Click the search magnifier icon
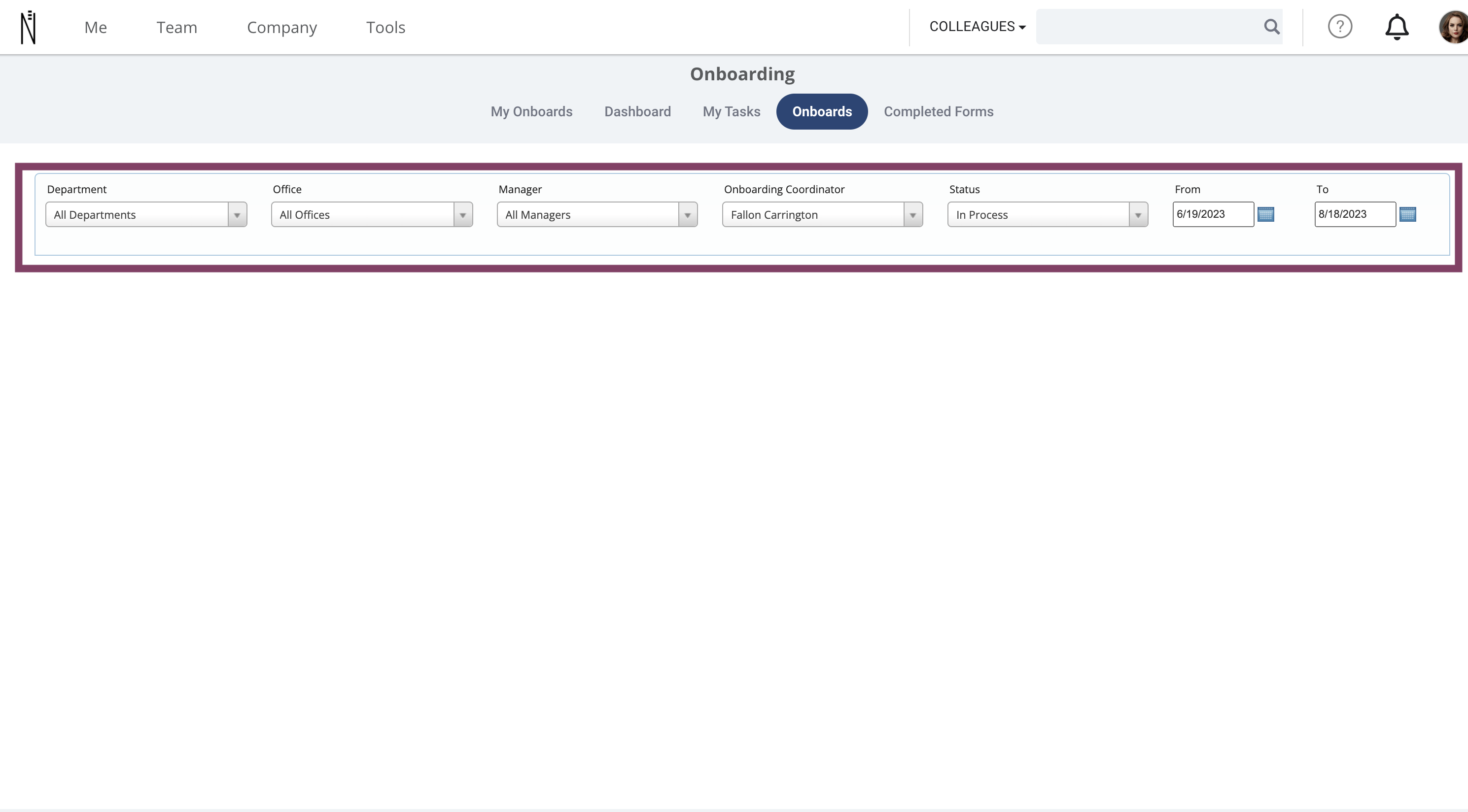Viewport: 1468px width, 812px height. 1271,26
